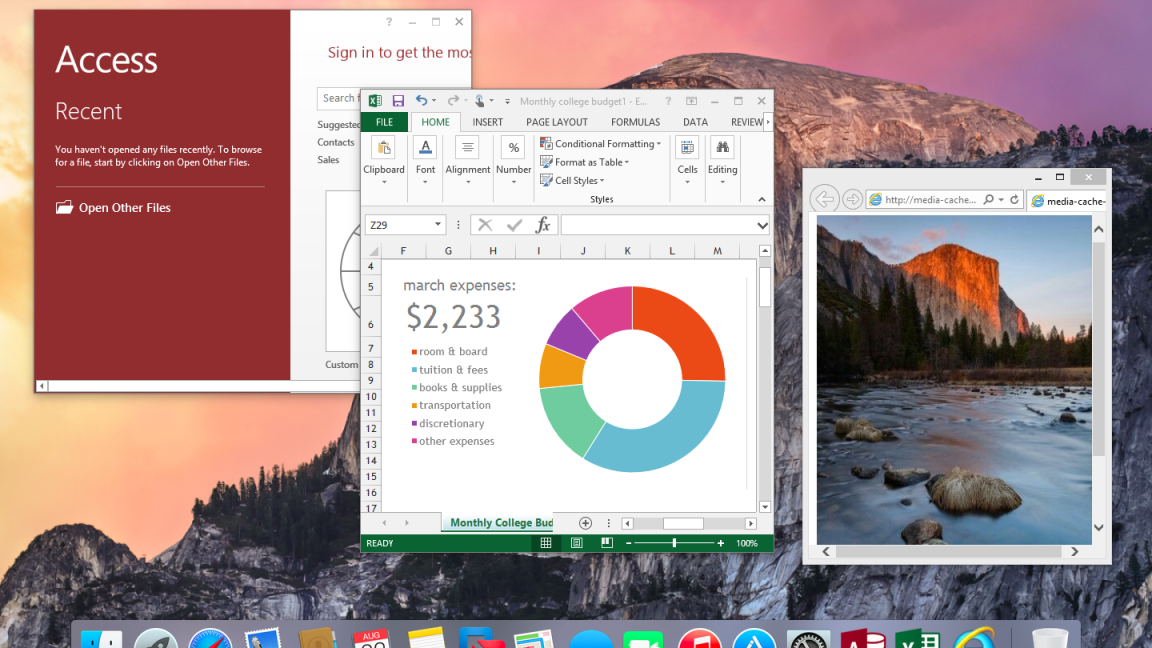This screenshot has width=1152, height=648.
Task: Add a new sheet with the plus button
Action: coord(586,523)
